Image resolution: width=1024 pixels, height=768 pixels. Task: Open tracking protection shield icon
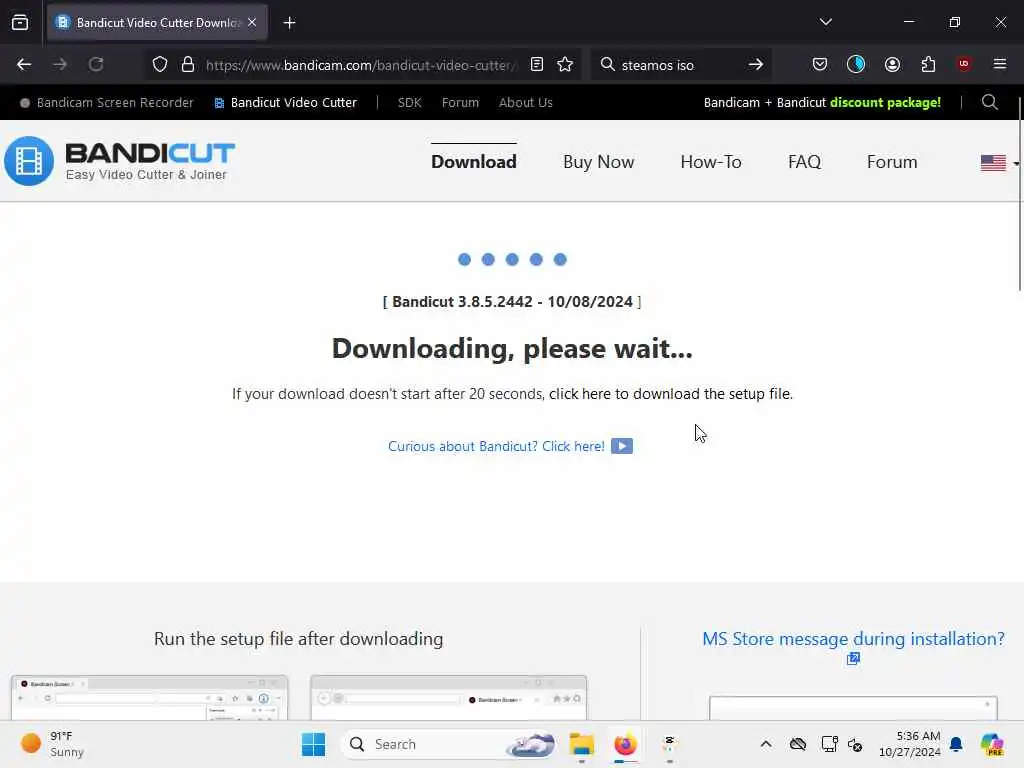click(x=160, y=64)
